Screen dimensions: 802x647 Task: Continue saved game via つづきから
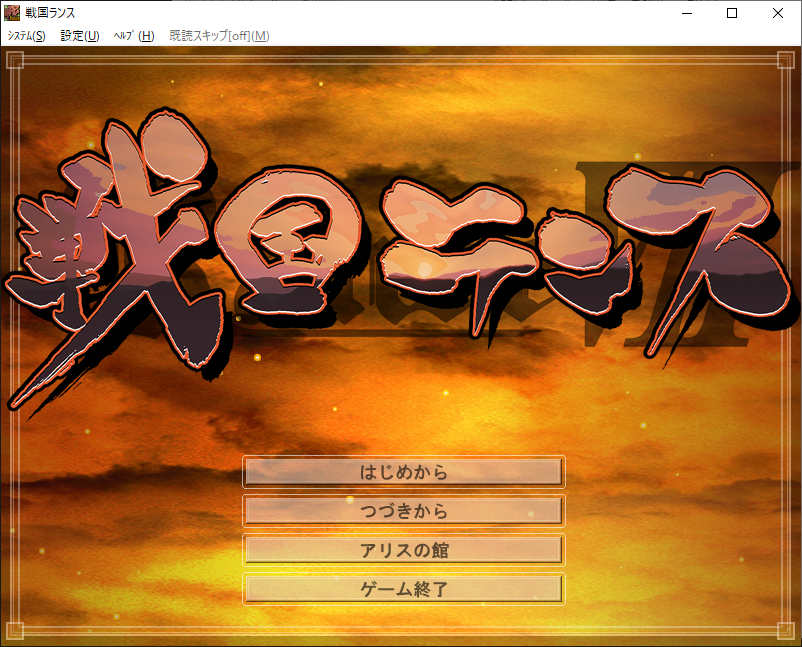(404, 511)
